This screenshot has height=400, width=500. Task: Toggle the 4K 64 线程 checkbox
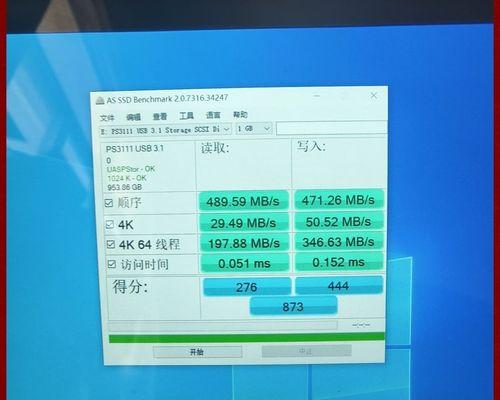(x=111, y=244)
